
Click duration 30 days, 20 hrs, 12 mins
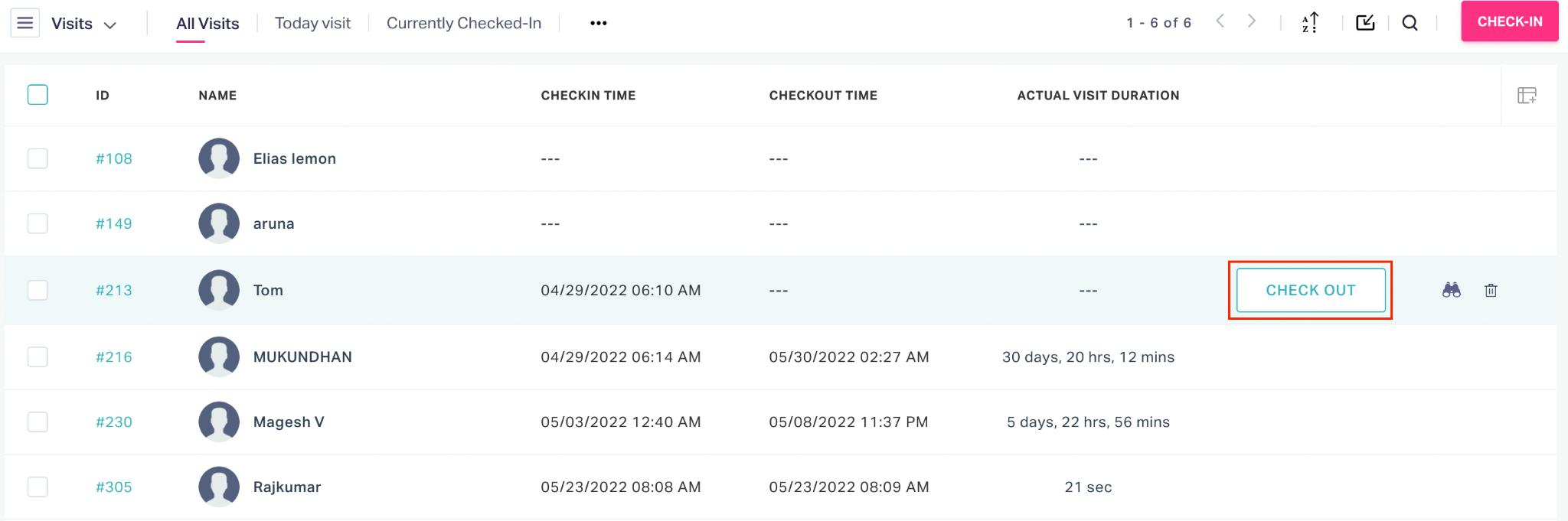[x=1088, y=357]
